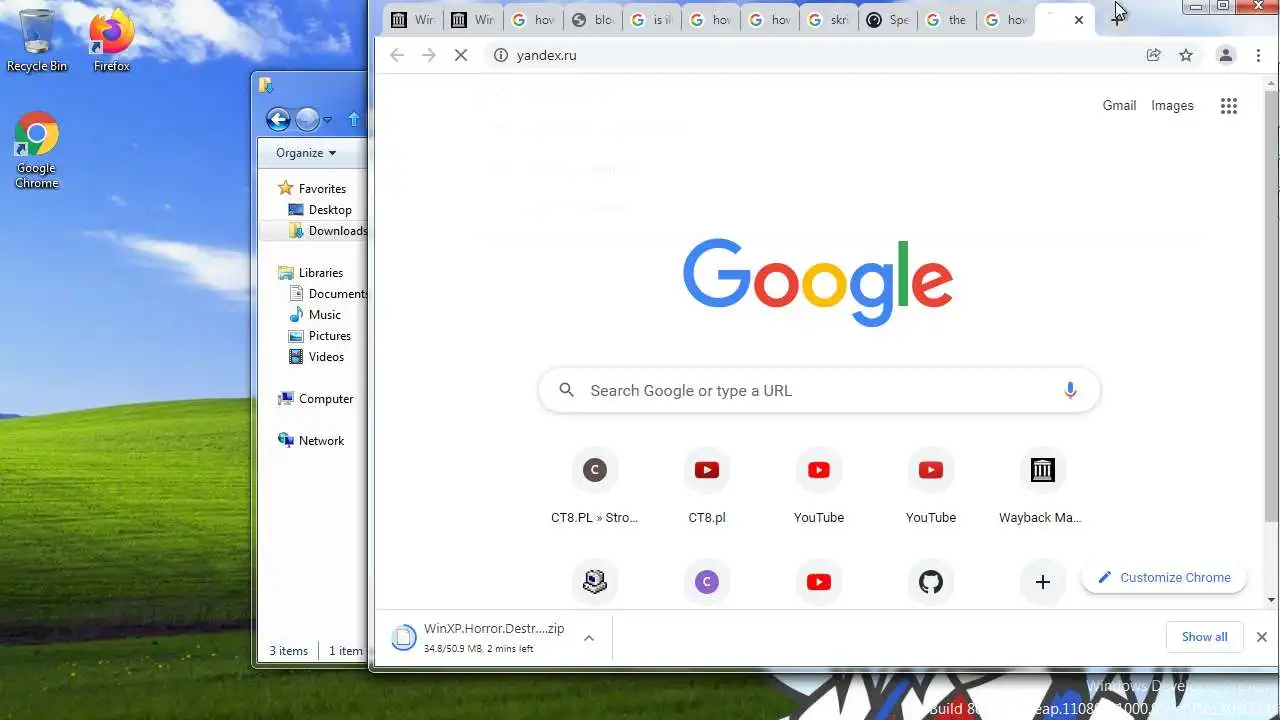Viewport: 1280px width, 720px height.
Task: Open the Google apps grid
Action: tap(1229, 105)
